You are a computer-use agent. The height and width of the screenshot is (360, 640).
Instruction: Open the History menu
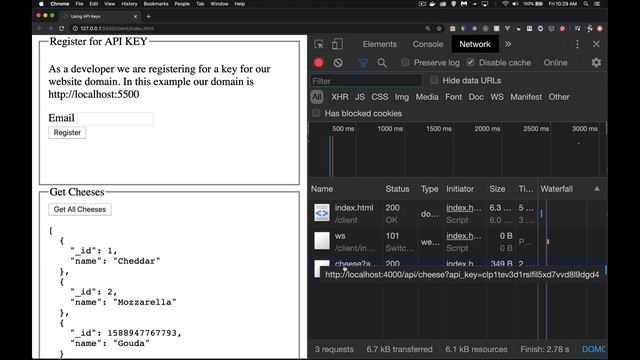(129, 4)
